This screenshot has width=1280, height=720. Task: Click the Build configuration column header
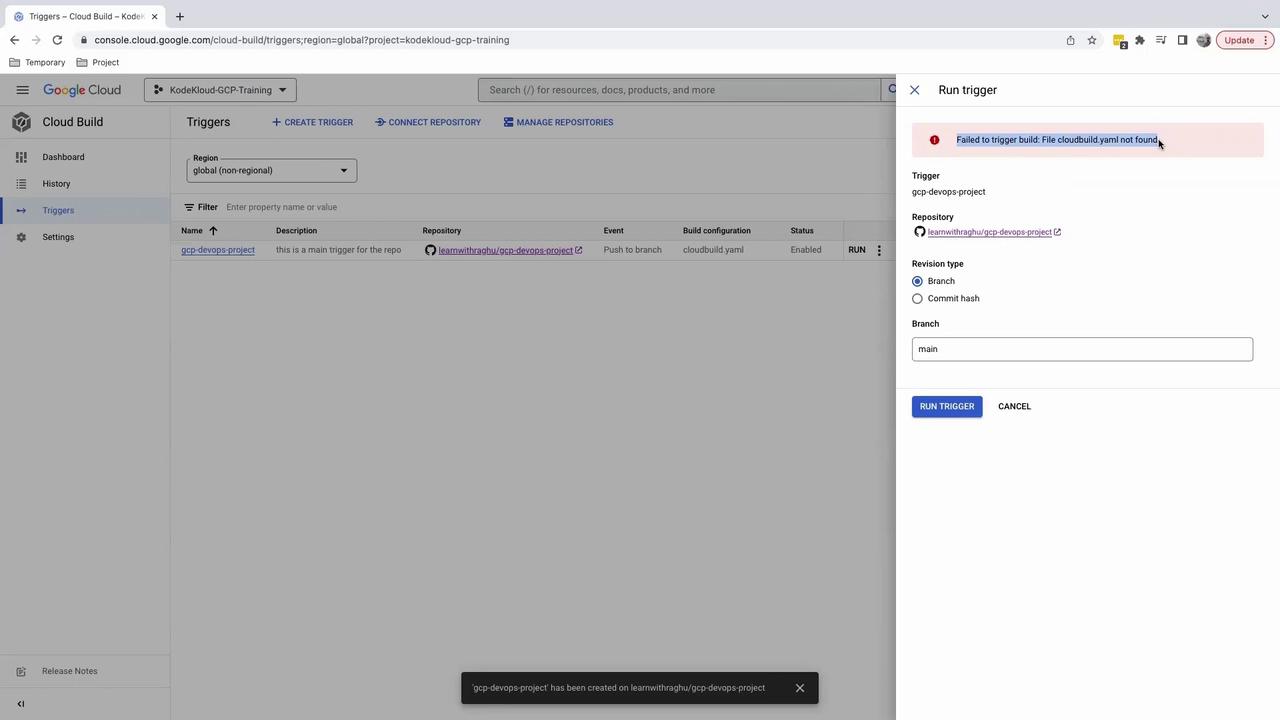pos(716,231)
